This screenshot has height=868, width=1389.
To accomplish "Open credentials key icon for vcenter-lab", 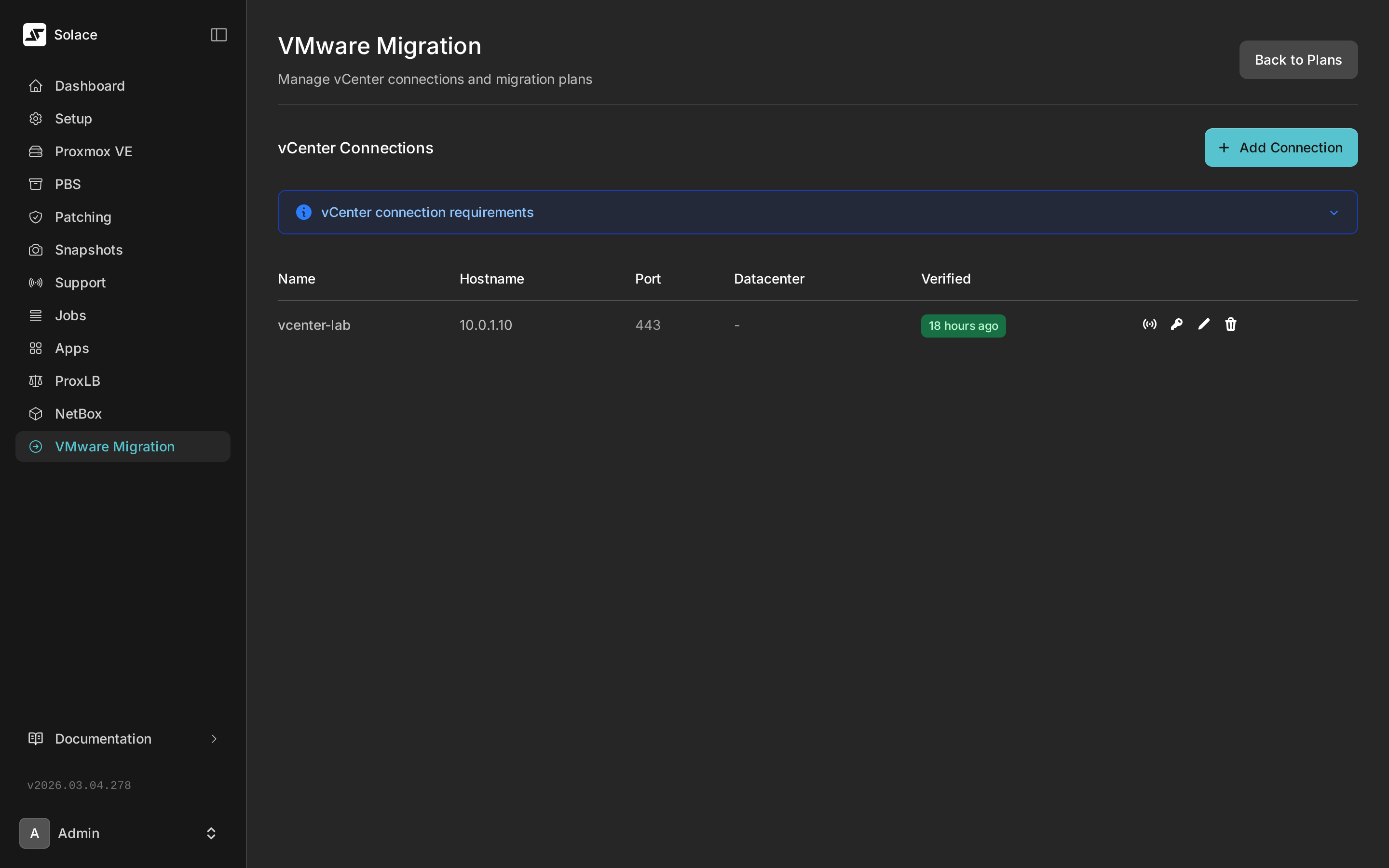I will (1176, 325).
